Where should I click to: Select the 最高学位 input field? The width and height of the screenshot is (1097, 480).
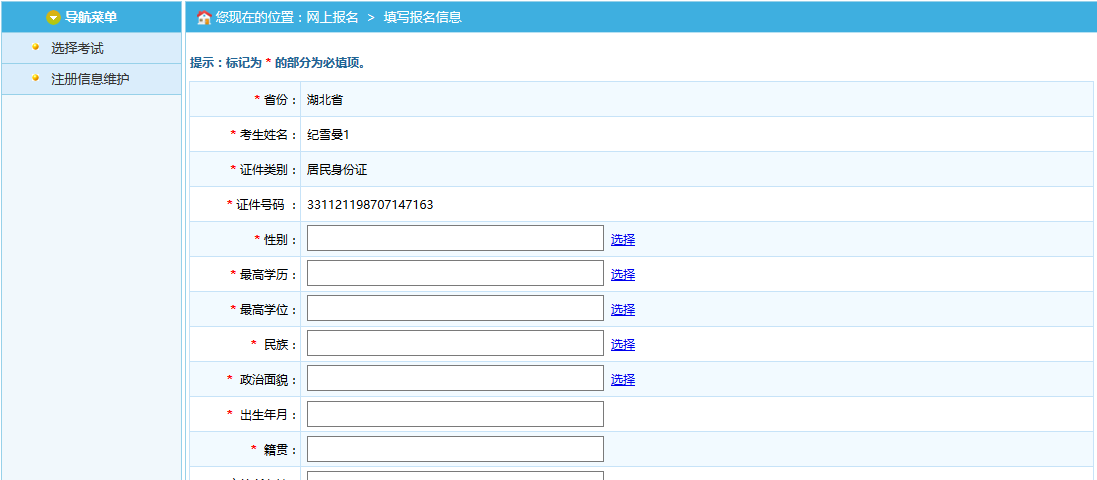[x=455, y=308]
